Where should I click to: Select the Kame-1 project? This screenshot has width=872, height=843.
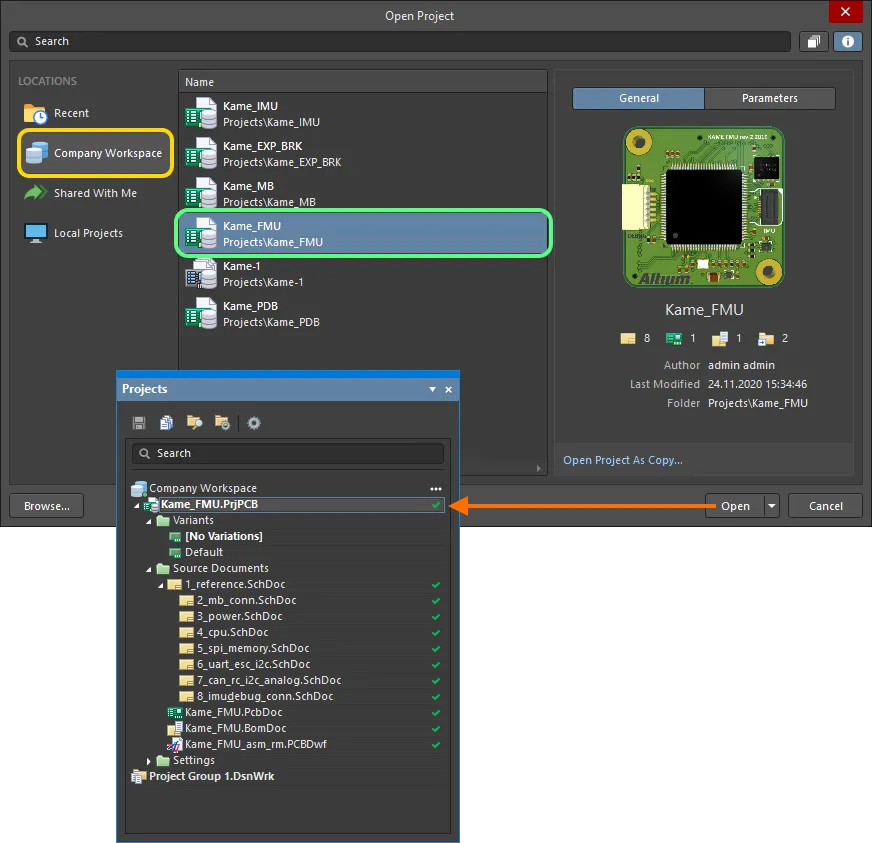363,274
